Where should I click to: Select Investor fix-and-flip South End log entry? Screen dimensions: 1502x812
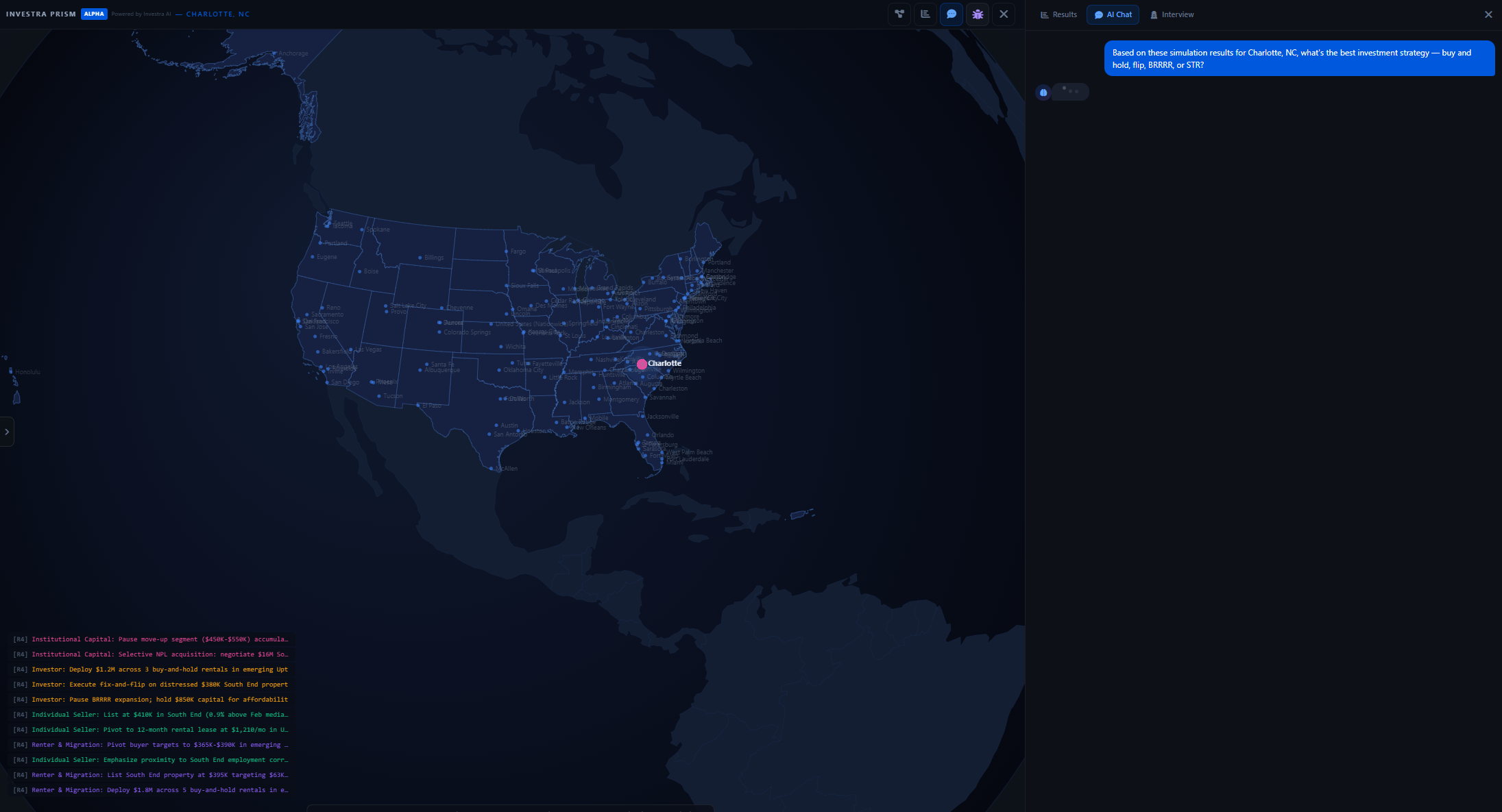pos(151,685)
